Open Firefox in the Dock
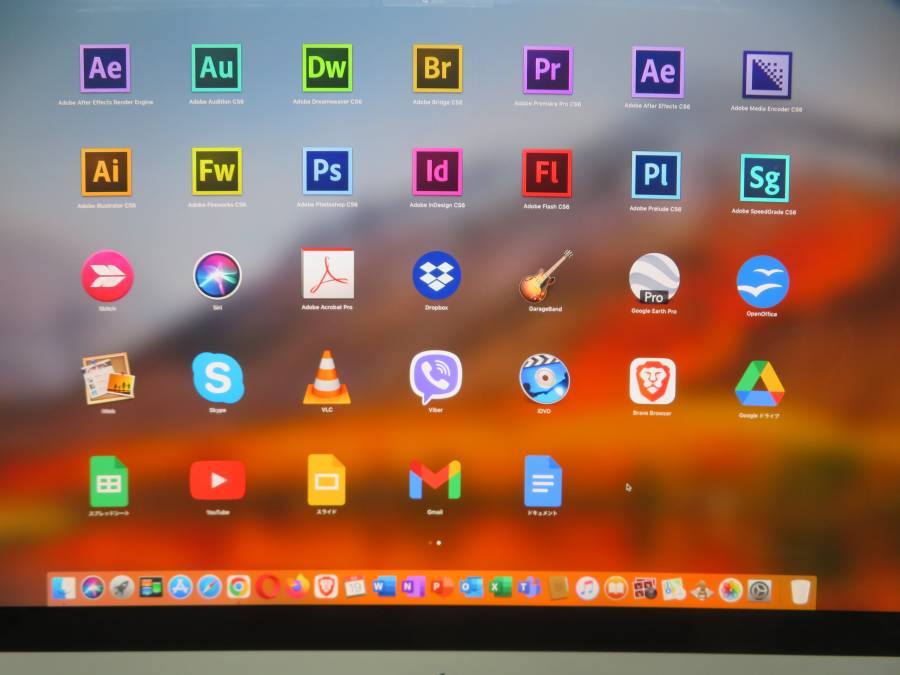 click(297, 587)
